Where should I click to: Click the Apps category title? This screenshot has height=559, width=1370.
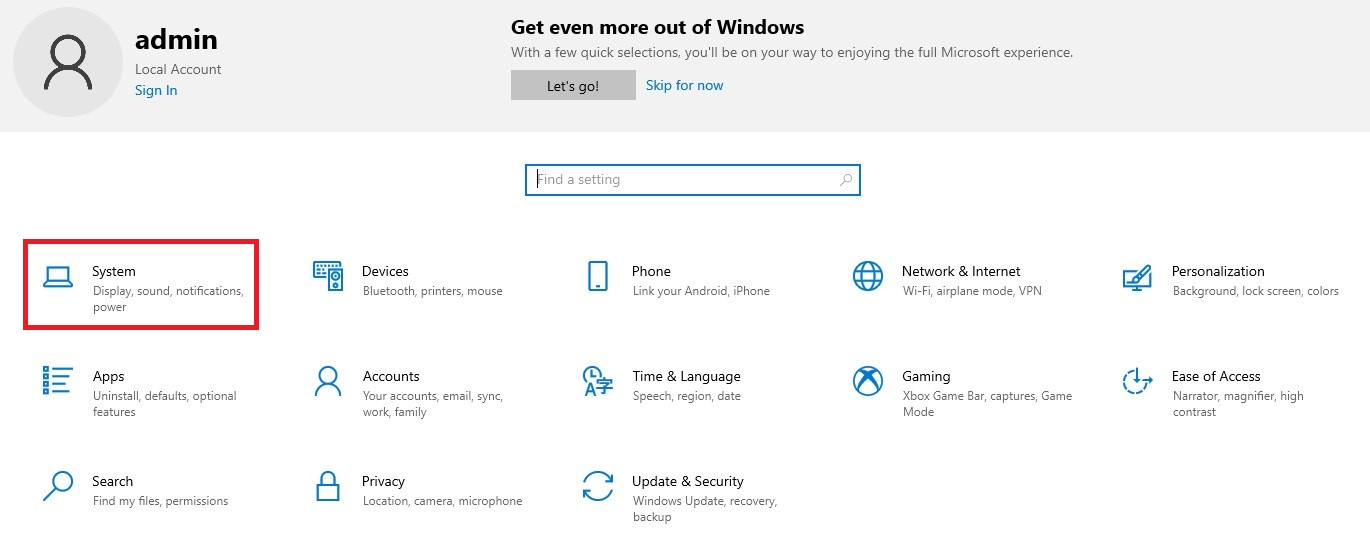pyautogui.click(x=108, y=376)
